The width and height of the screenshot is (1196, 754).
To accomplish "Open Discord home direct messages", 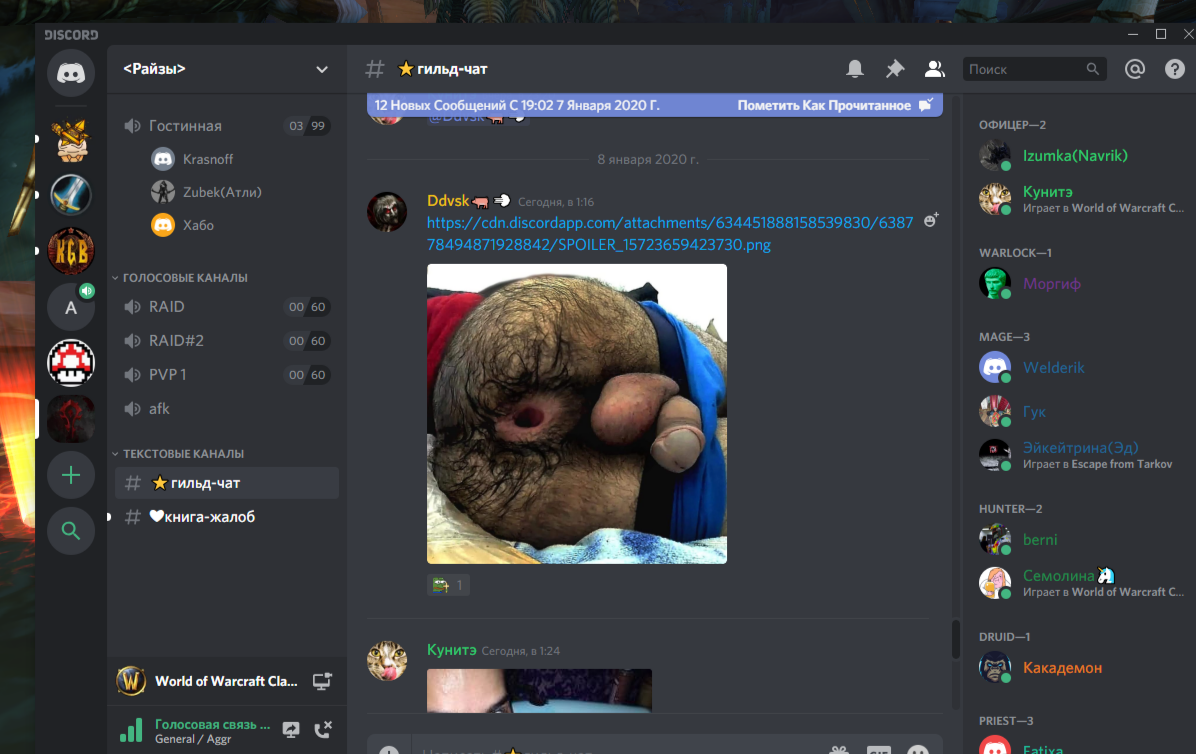I will 70,73.
